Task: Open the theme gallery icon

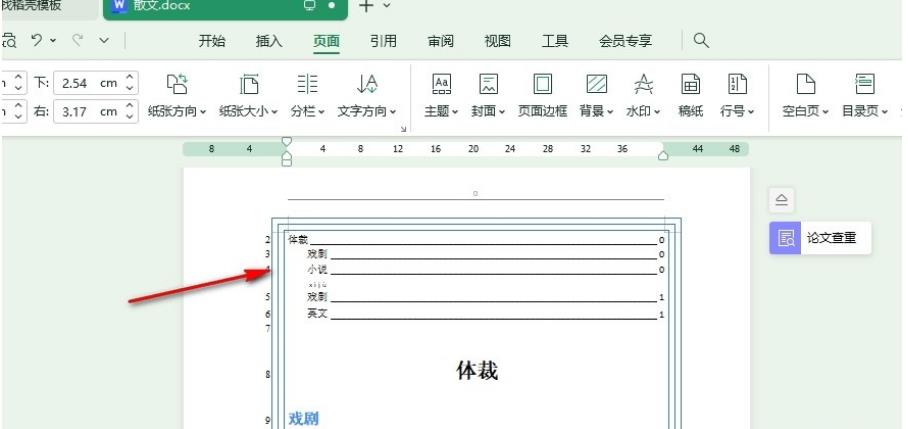Action: click(x=441, y=85)
